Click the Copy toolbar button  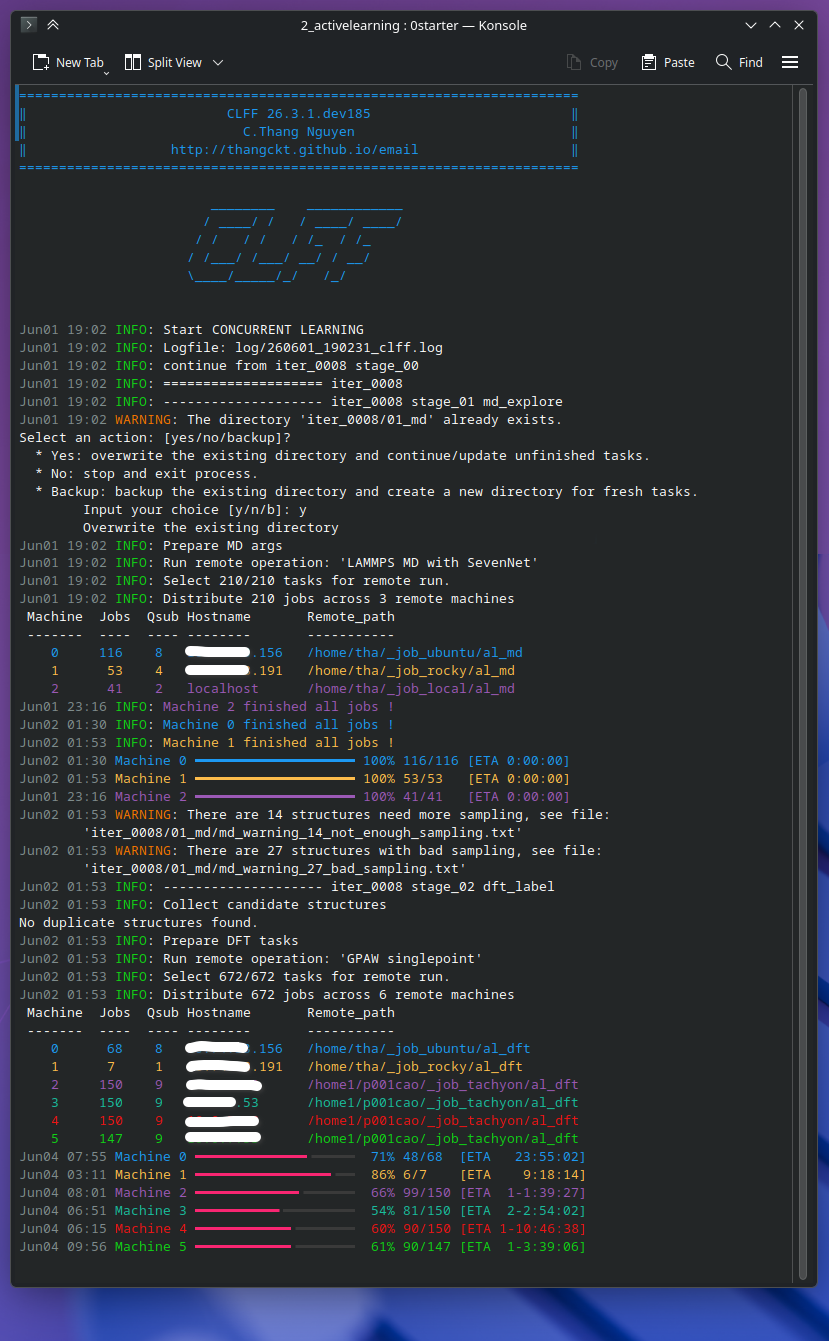point(592,62)
